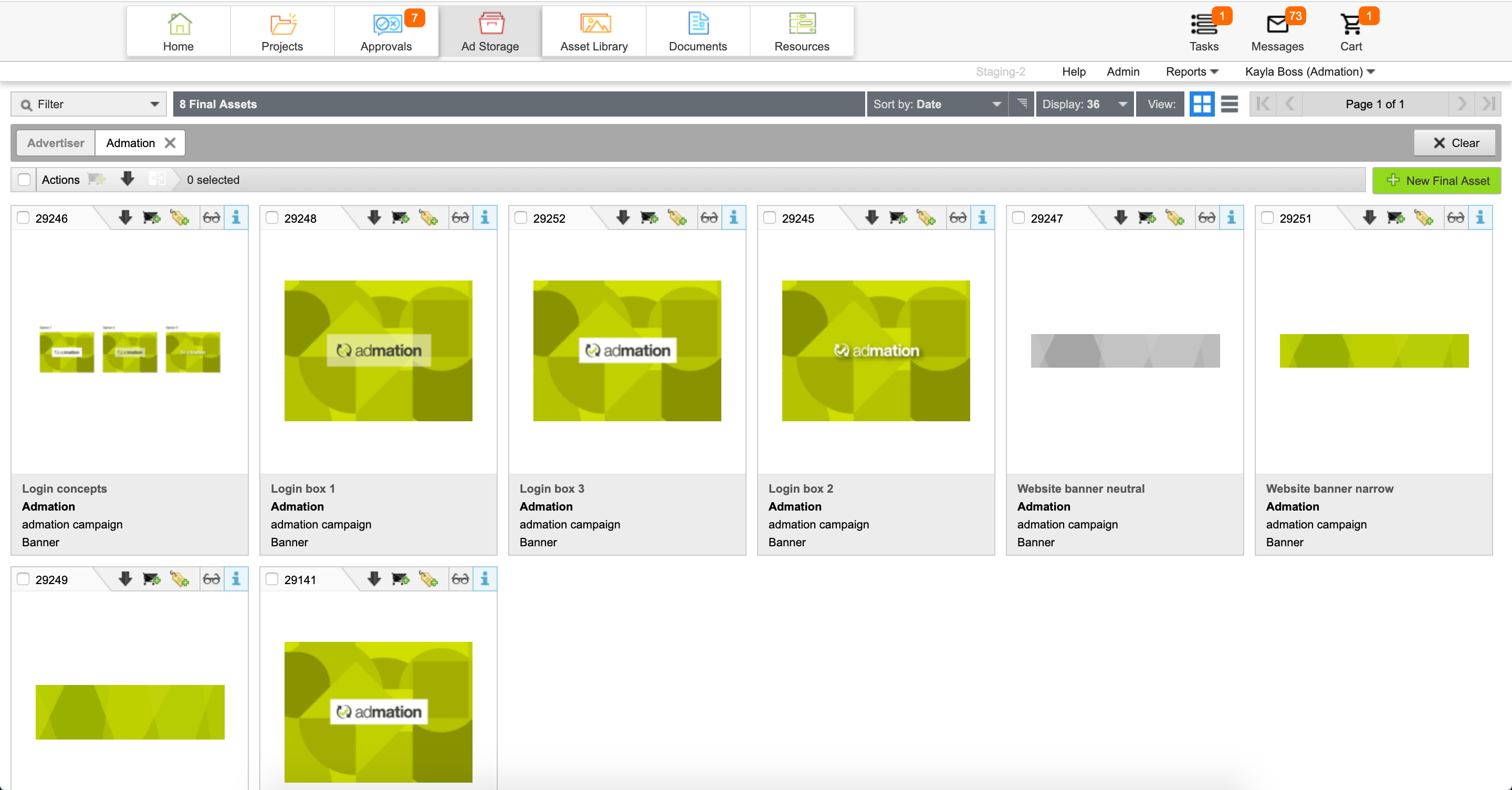The width and height of the screenshot is (1512, 790).
Task: Tick the checkbox for asset 29141
Action: 272,579
